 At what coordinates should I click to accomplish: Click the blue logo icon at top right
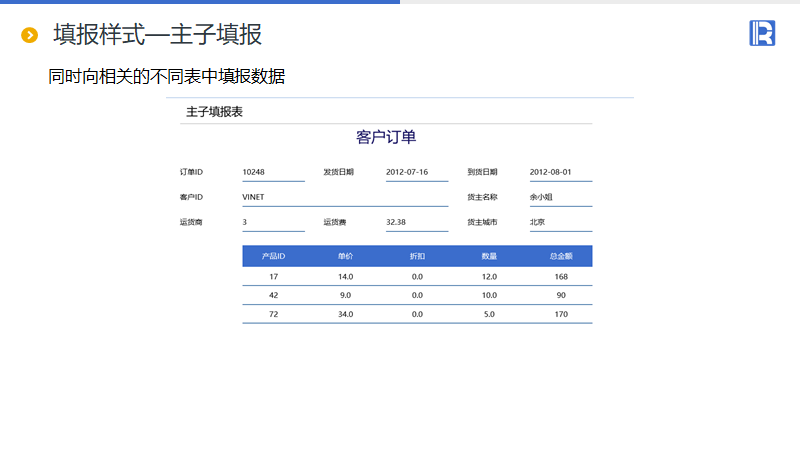coord(762,33)
